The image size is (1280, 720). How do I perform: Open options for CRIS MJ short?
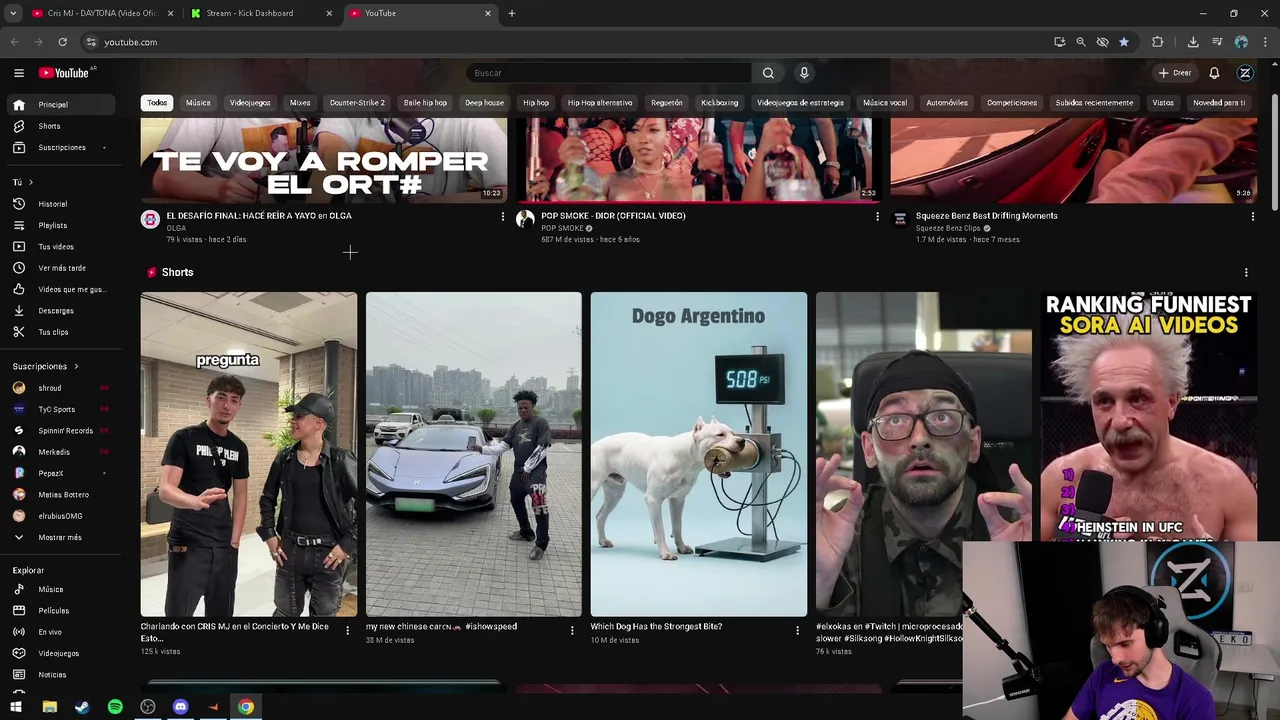click(x=348, y=630)
